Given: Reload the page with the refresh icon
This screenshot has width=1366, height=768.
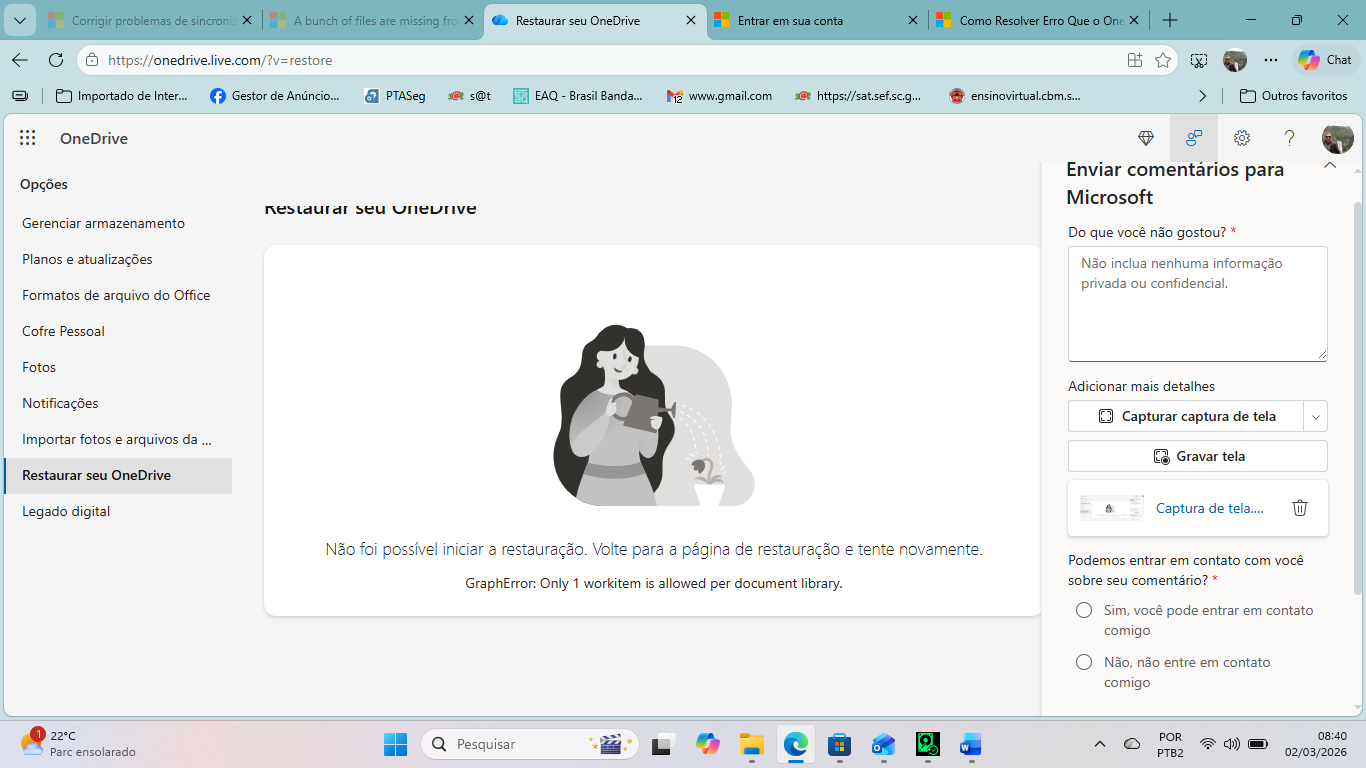Looking at the screenshot, I should coord(56,60).
